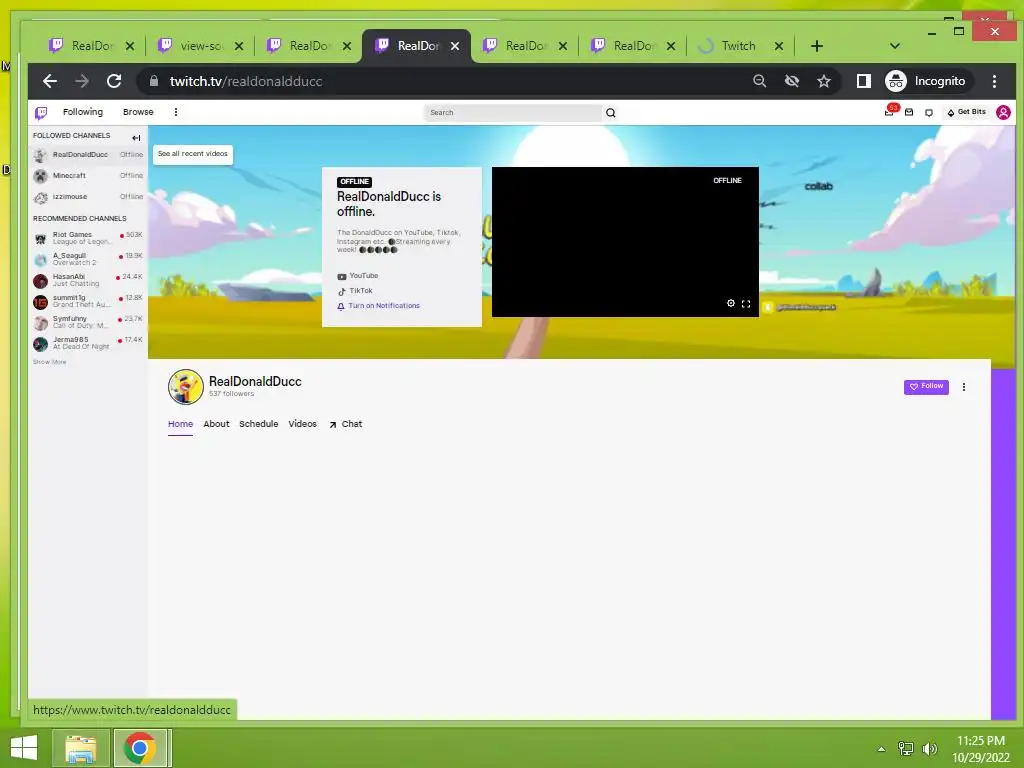Open the Symfuhny recommended channel
Screen dimensions: 1024x768
(x=88, y=322)
